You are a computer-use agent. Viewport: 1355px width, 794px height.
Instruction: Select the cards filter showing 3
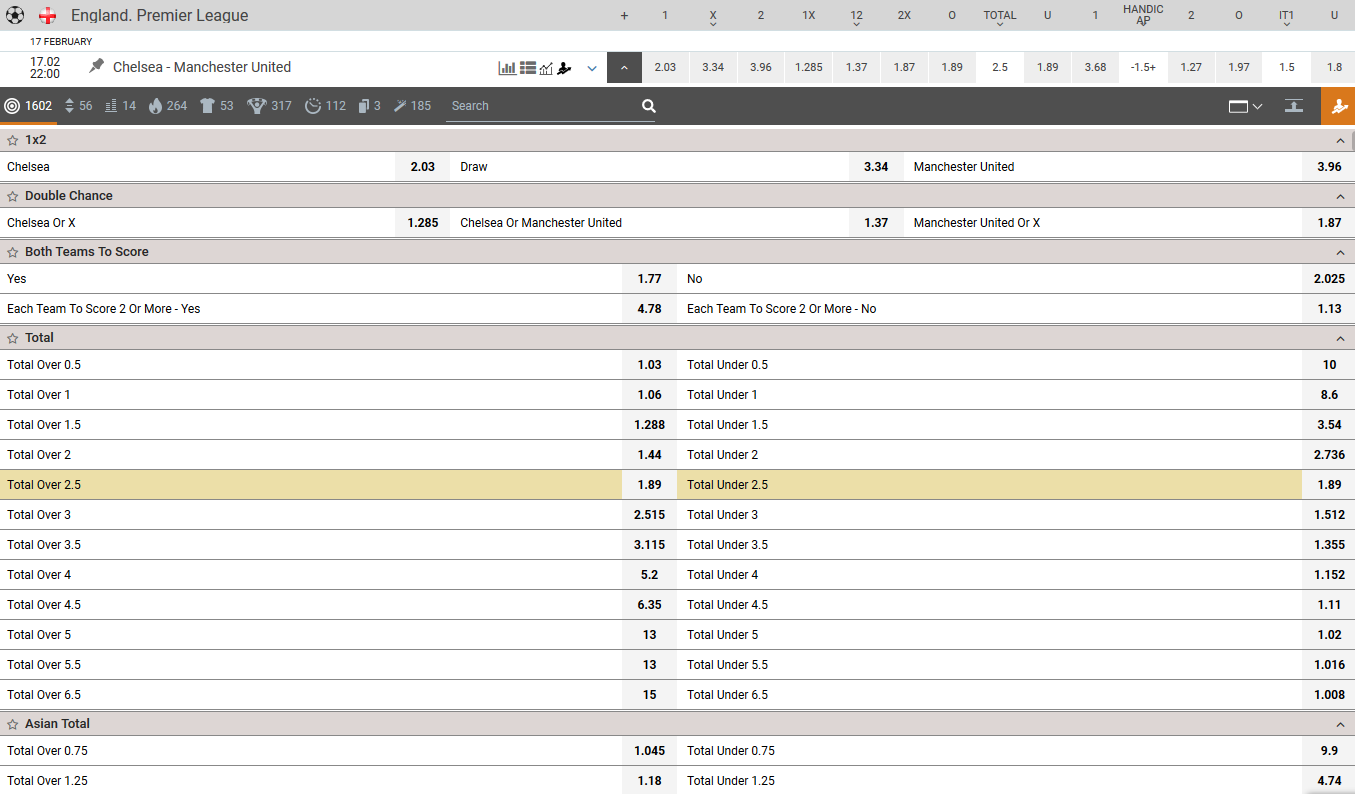point(370,105)
